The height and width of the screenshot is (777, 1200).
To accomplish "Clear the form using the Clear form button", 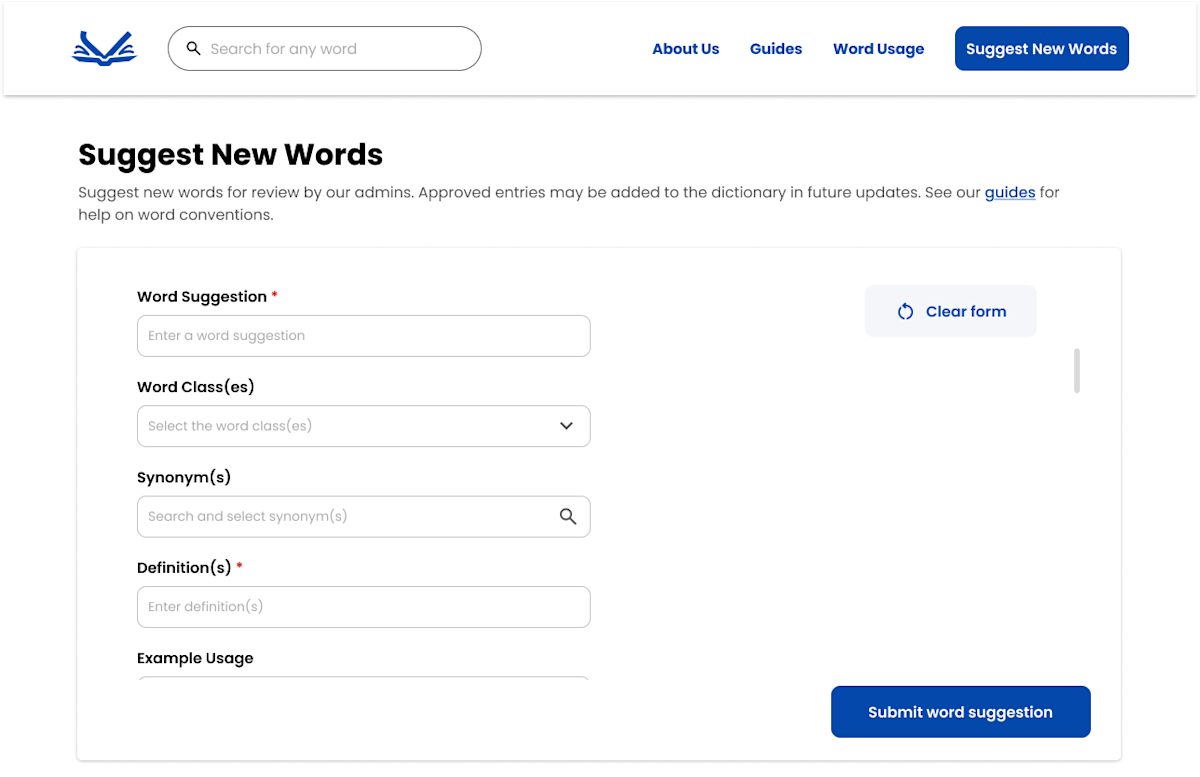I will click(950, 311).
